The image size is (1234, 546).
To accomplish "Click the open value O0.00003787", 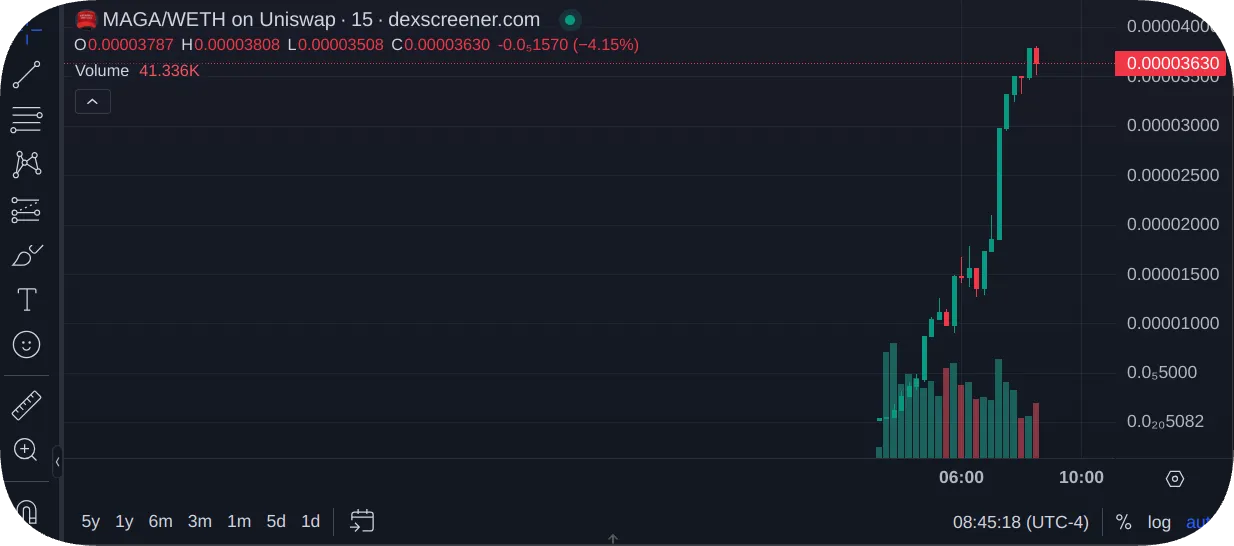I will point(124,45).
